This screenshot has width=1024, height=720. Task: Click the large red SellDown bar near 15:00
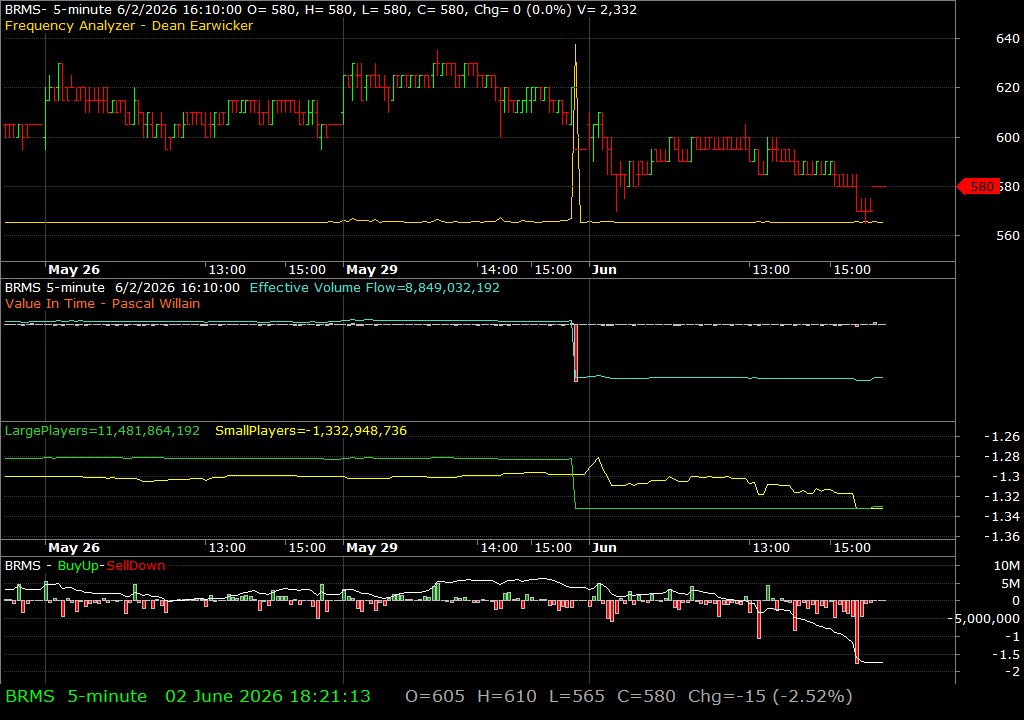pos(857,632)
